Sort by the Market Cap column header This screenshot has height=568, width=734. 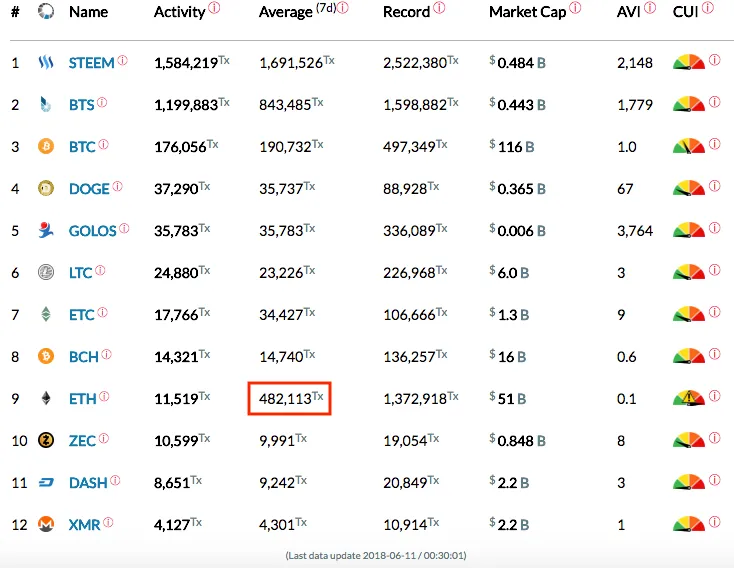click(x=528, y=12)
